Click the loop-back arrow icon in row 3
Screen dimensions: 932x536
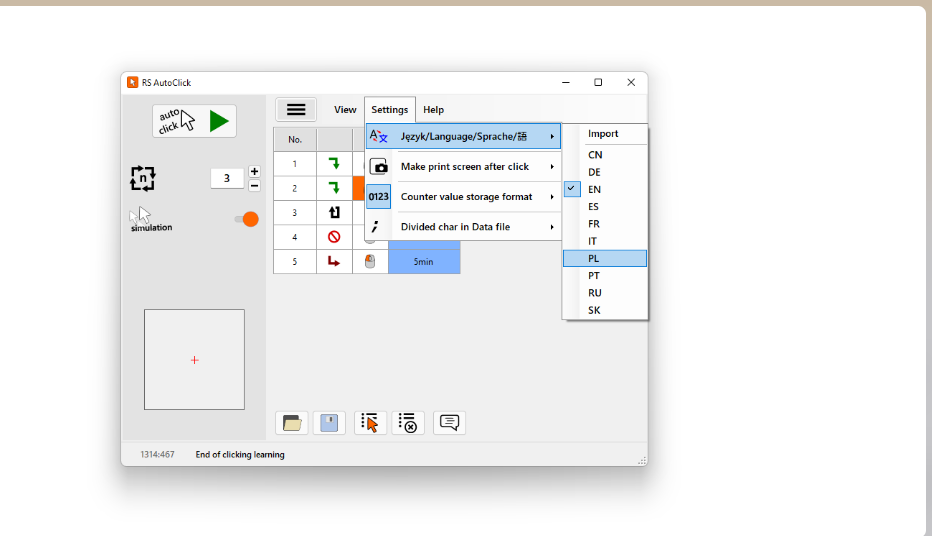334,212
